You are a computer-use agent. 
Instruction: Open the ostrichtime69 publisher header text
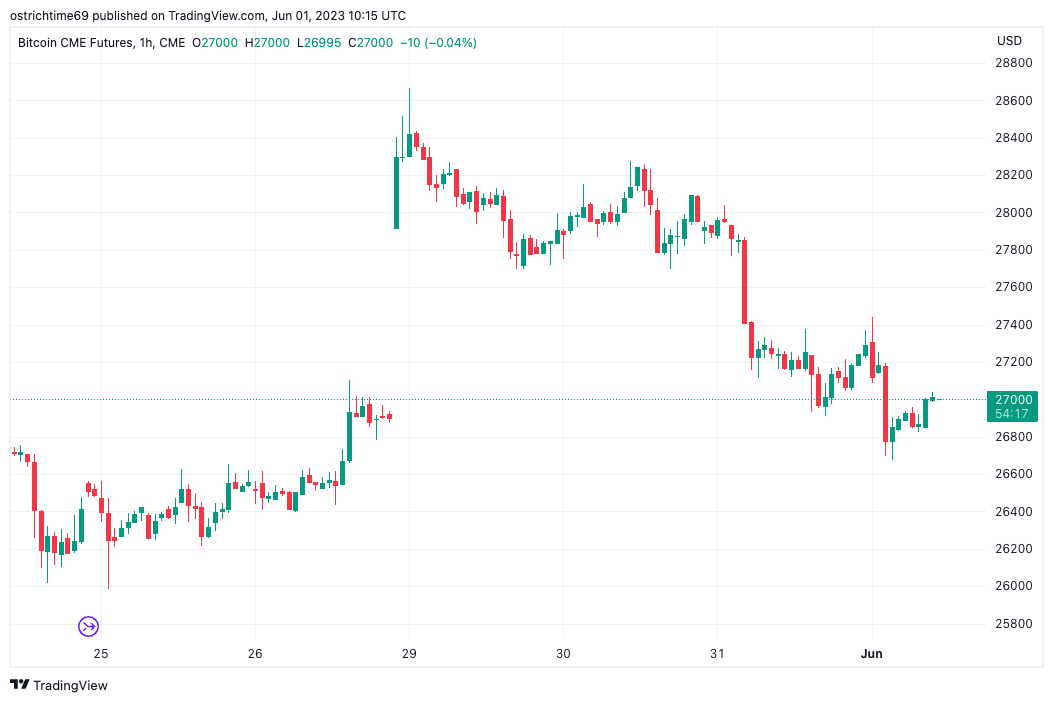point(211,16)
